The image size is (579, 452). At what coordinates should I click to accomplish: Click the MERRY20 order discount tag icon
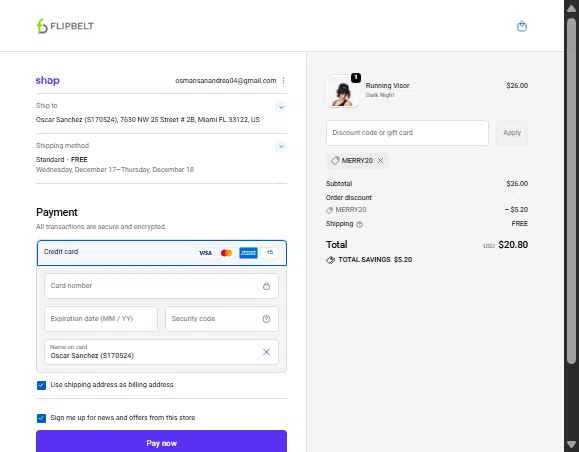(329, 210)
